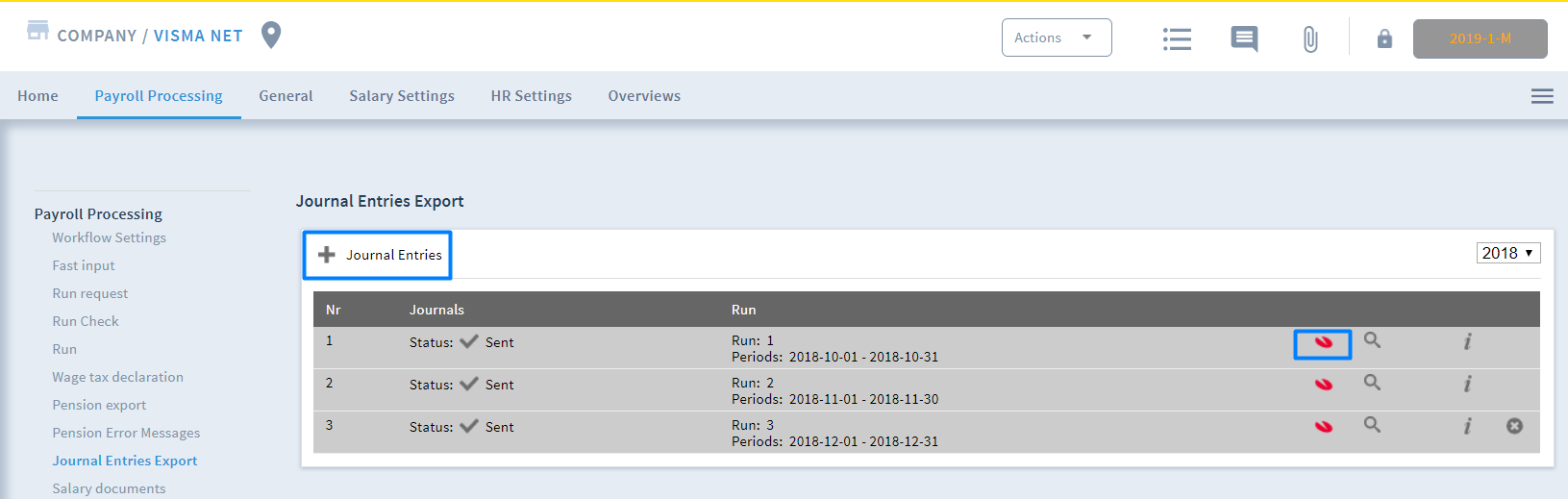1568x499 pixels.
Task: Open the Actions dropdown
Action: 1057,37
